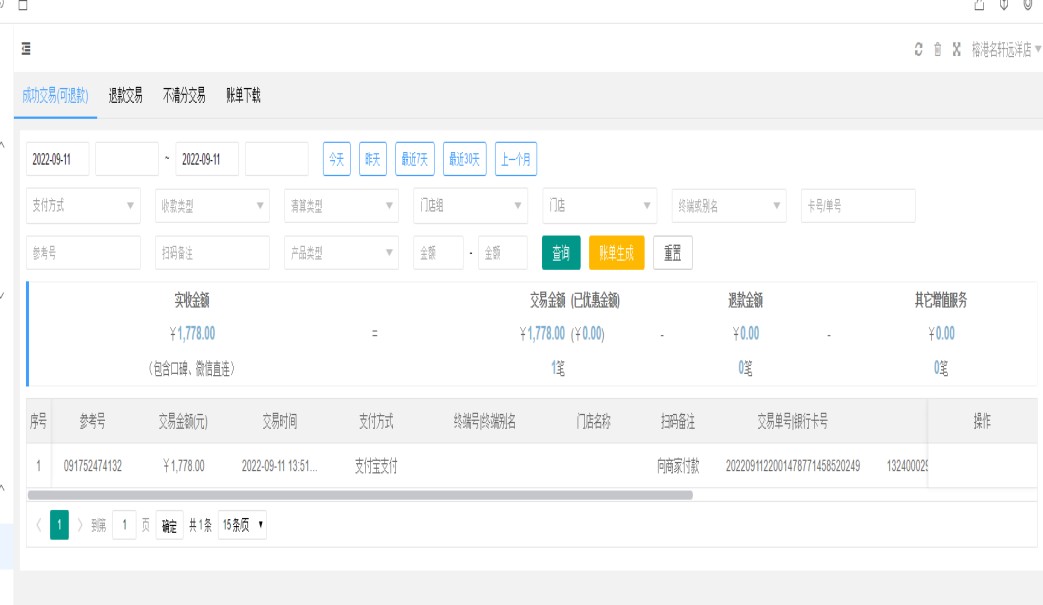Click the trash bin icon in header
This screenshot has height=605, width=1043.
pyautogui.click(x=938, y=50)
